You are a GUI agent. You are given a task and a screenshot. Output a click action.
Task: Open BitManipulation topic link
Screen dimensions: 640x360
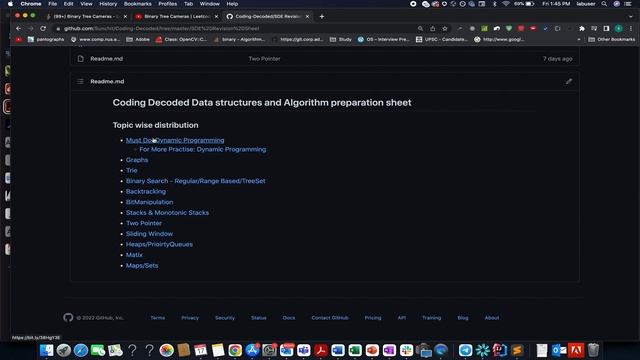(x=149, y=202)
